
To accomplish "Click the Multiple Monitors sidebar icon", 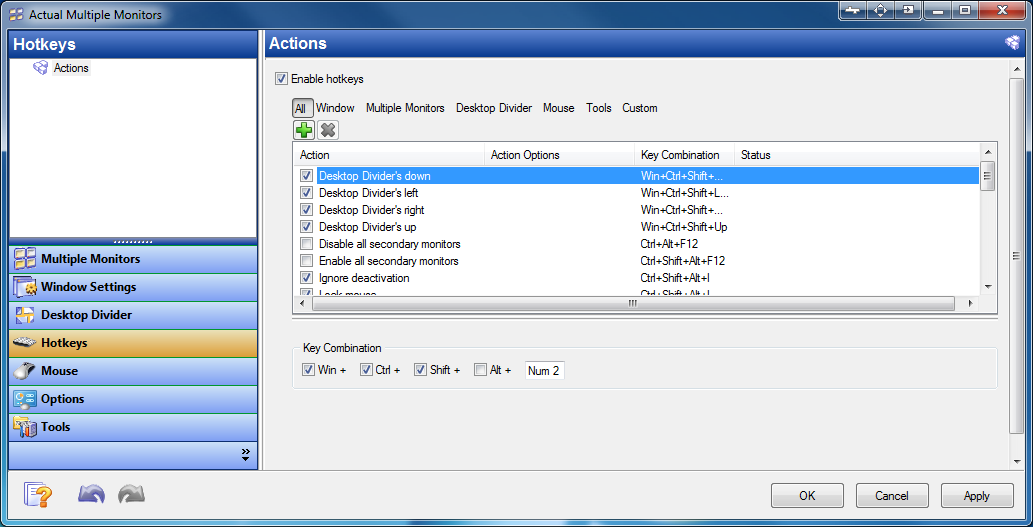I will (25, 259).
